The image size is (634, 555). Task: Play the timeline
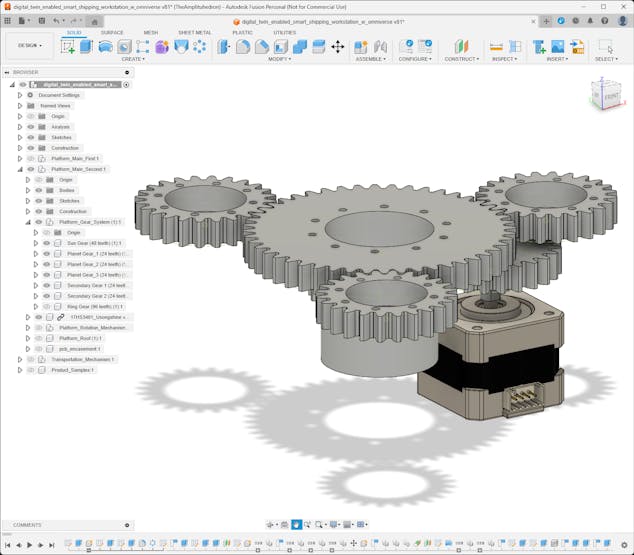click(30, 545)
